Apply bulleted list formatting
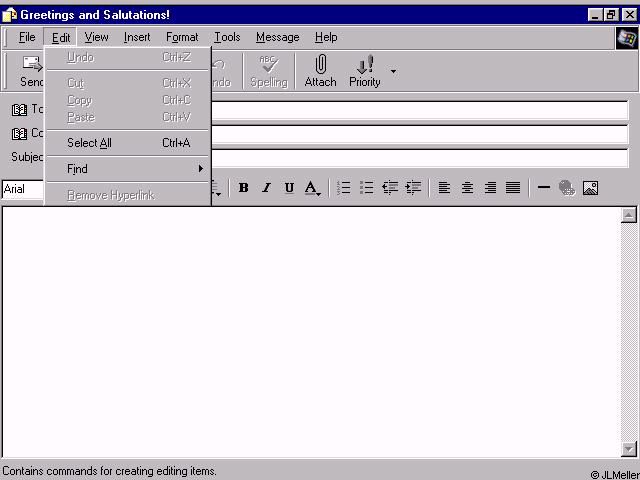The width and height of the screenshot is (640, 480). (367, 188)
